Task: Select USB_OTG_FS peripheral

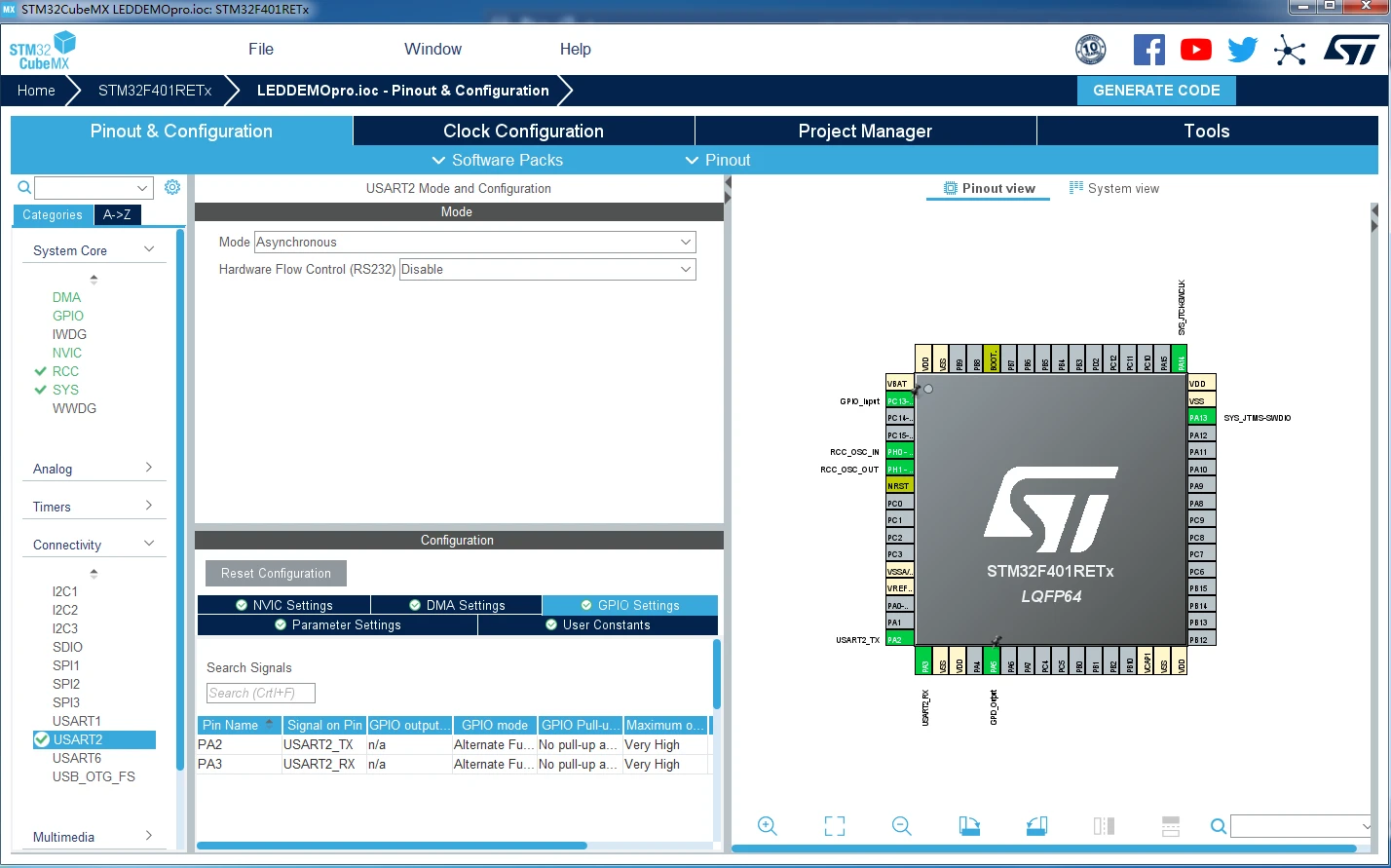Action: pyautogui.click(x=94, y=776)
